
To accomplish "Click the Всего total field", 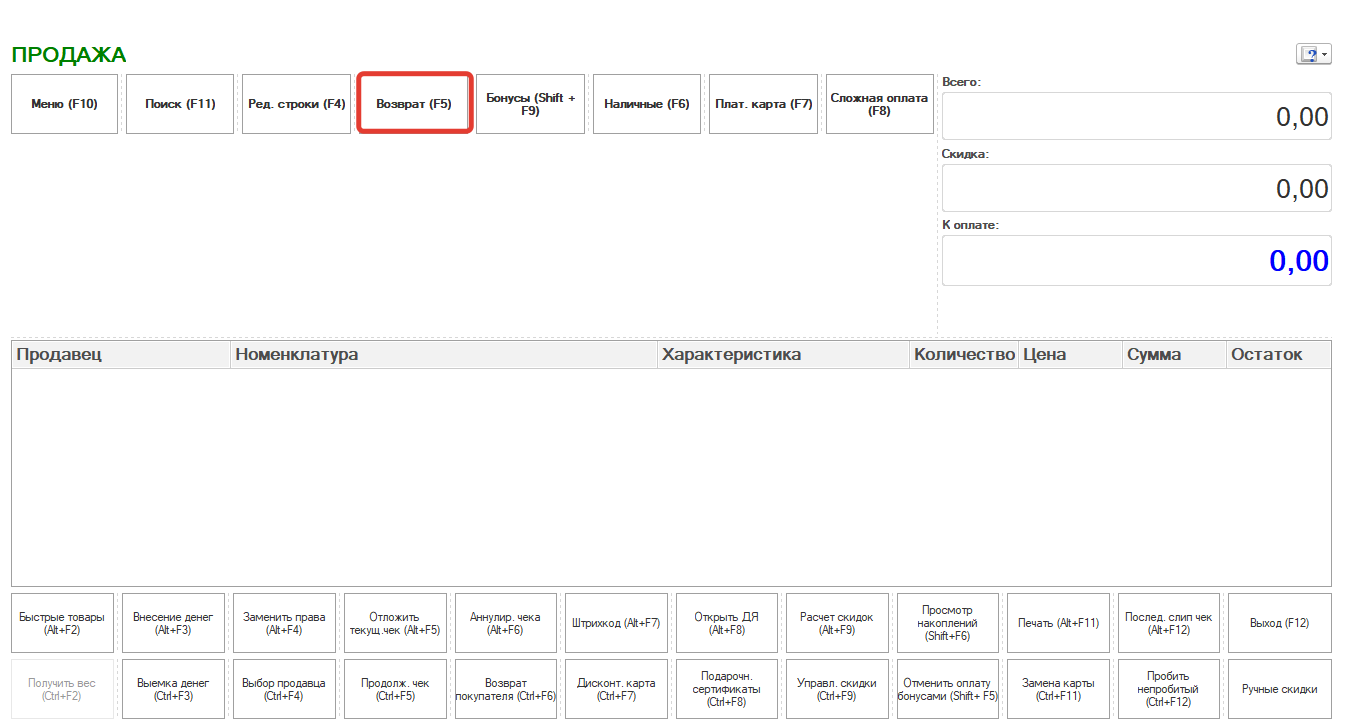I will point(1136,117).
